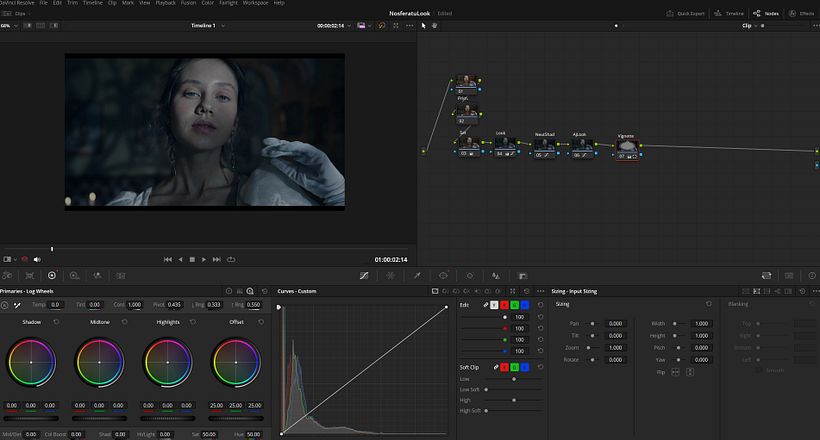Toggle viewer full-screen expand icon

tap(395, 25)
